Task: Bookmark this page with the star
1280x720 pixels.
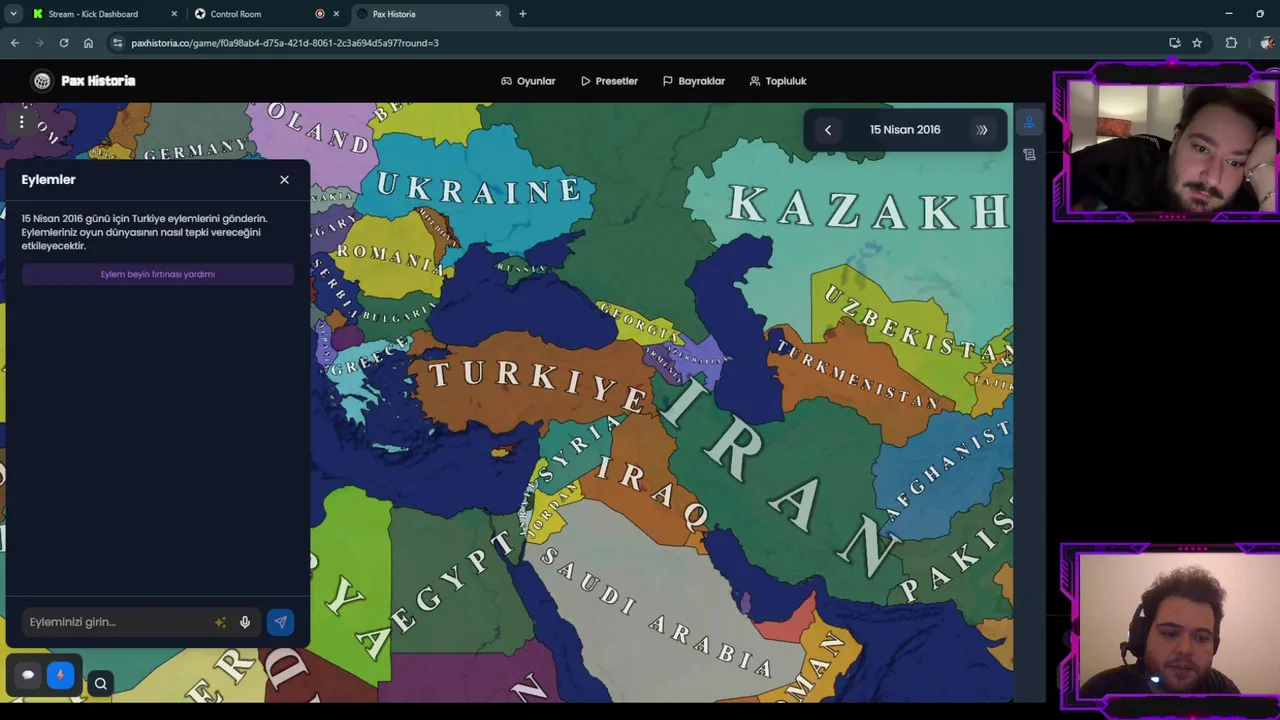Action: [1197, 43]
